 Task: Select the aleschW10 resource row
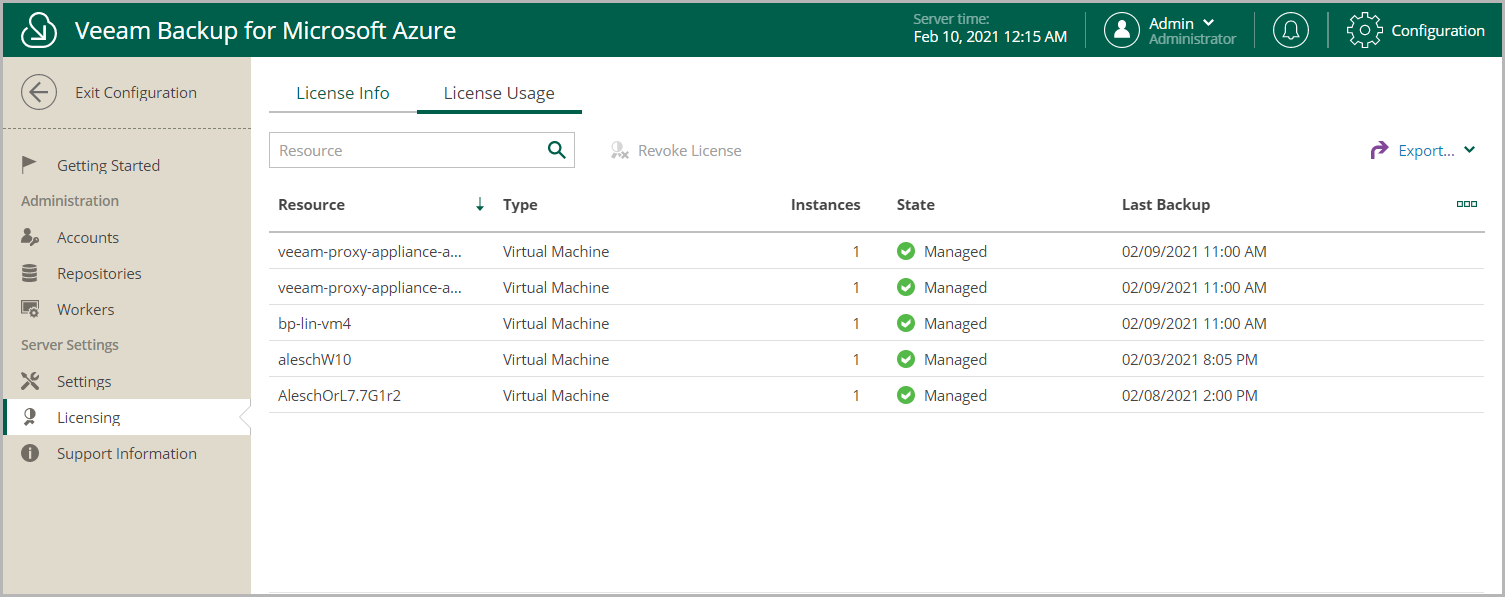[x=876, y=359]
